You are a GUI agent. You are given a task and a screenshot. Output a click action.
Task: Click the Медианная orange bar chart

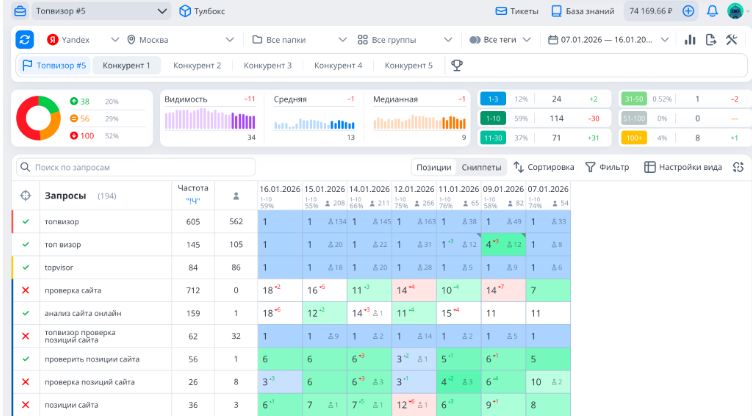(420, 122)
